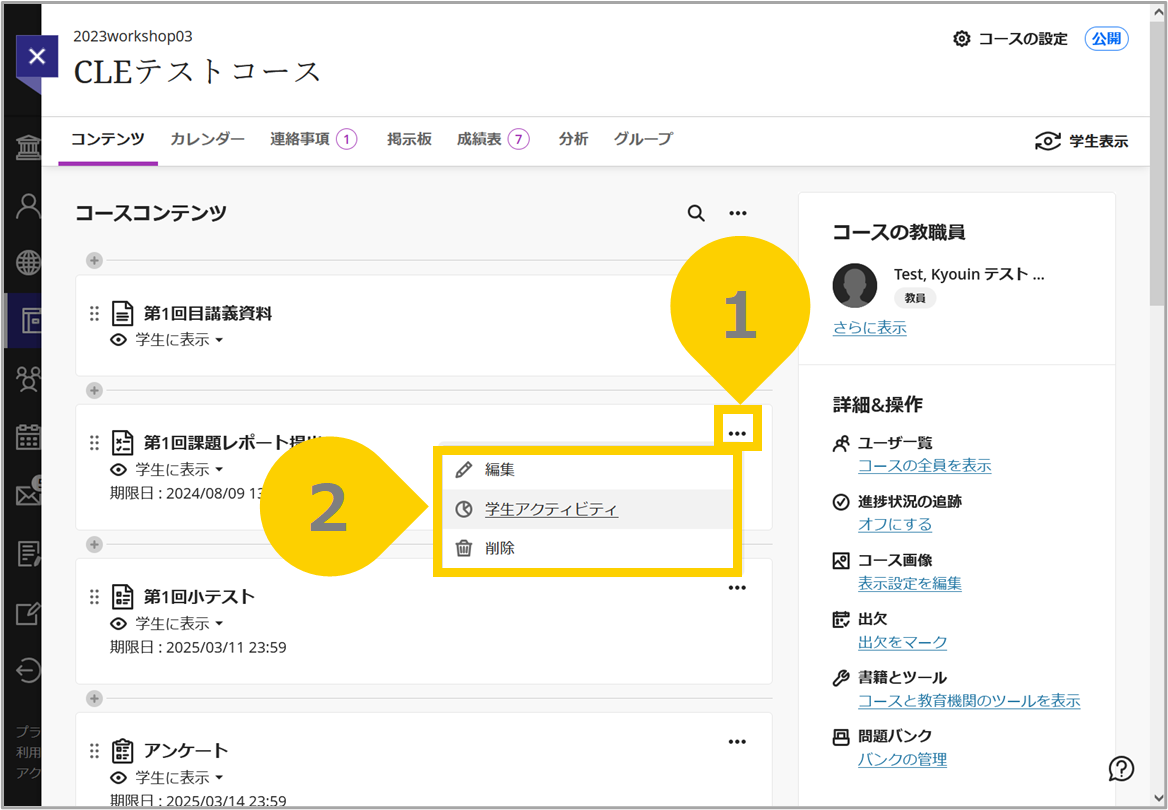Click the オフにする progress tracking link
1168x810 pixels.
click(x=895, y=525)
